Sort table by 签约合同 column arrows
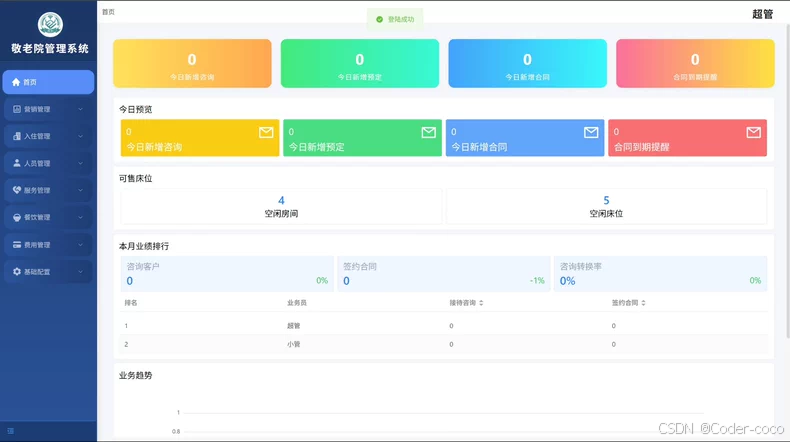This screenshot has width=790, height=442. click(x=643, y=303)
